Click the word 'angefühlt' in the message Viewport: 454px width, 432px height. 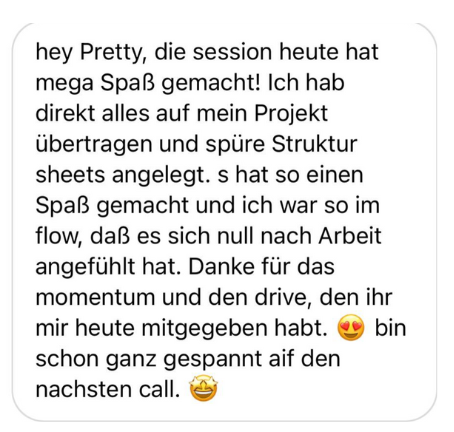point(85,268)
